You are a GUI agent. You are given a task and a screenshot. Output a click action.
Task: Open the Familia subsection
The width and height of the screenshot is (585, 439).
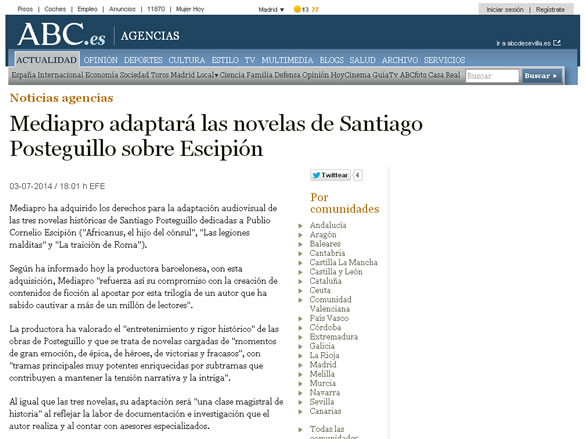click(259, 75)
